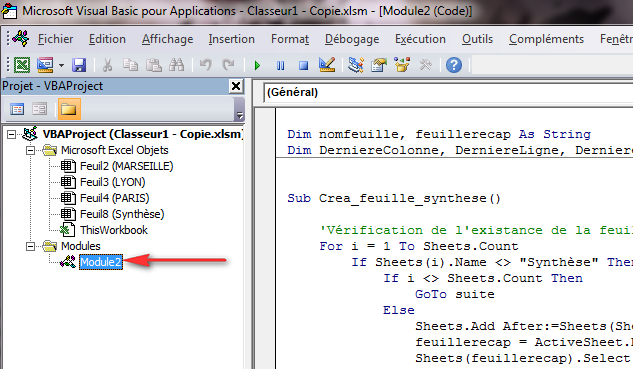Toggle Design Mode icon
This screenshot has height=369, width=633.
coord(327,65)
